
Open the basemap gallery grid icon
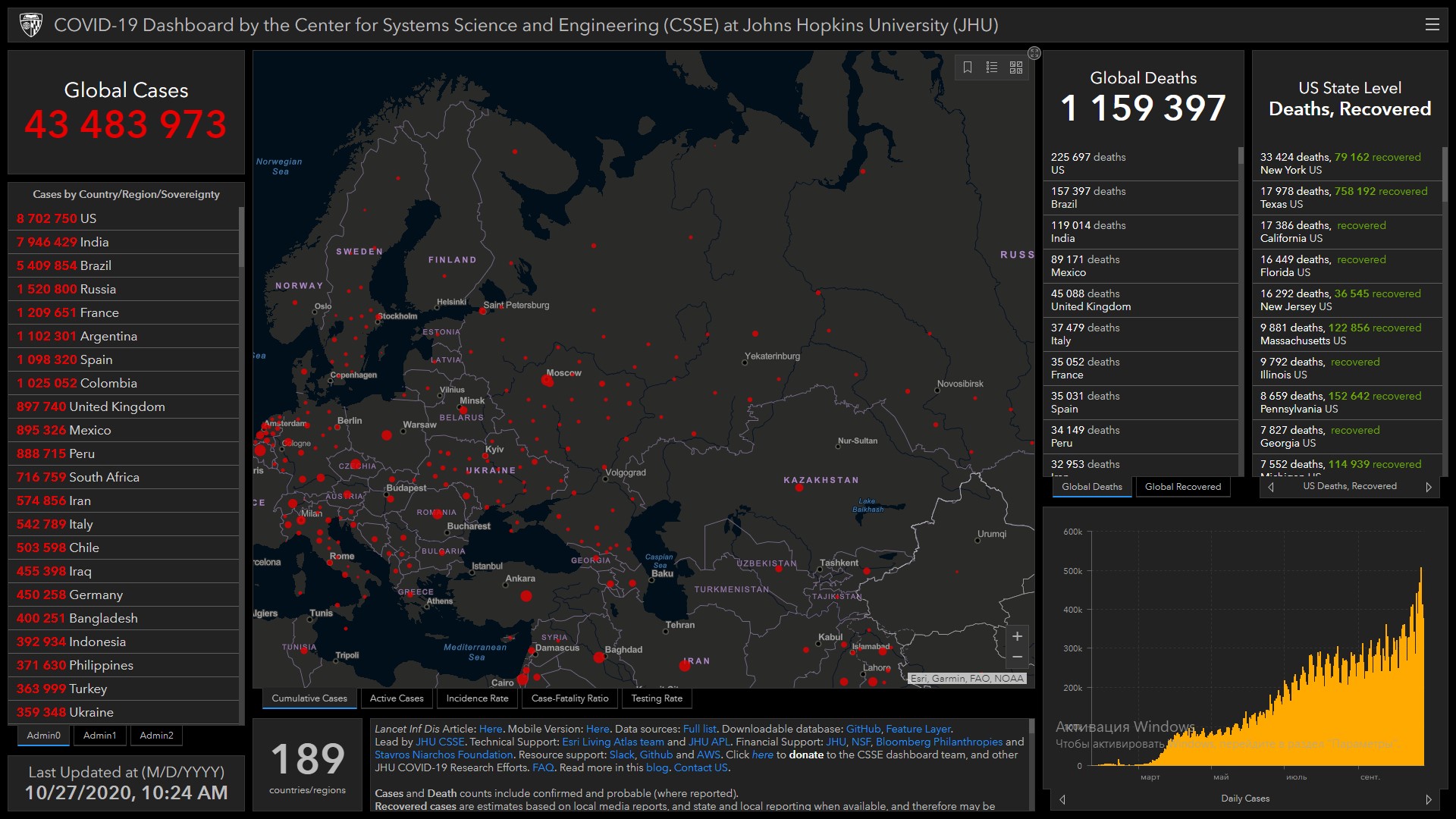(x=1016, y=67)
